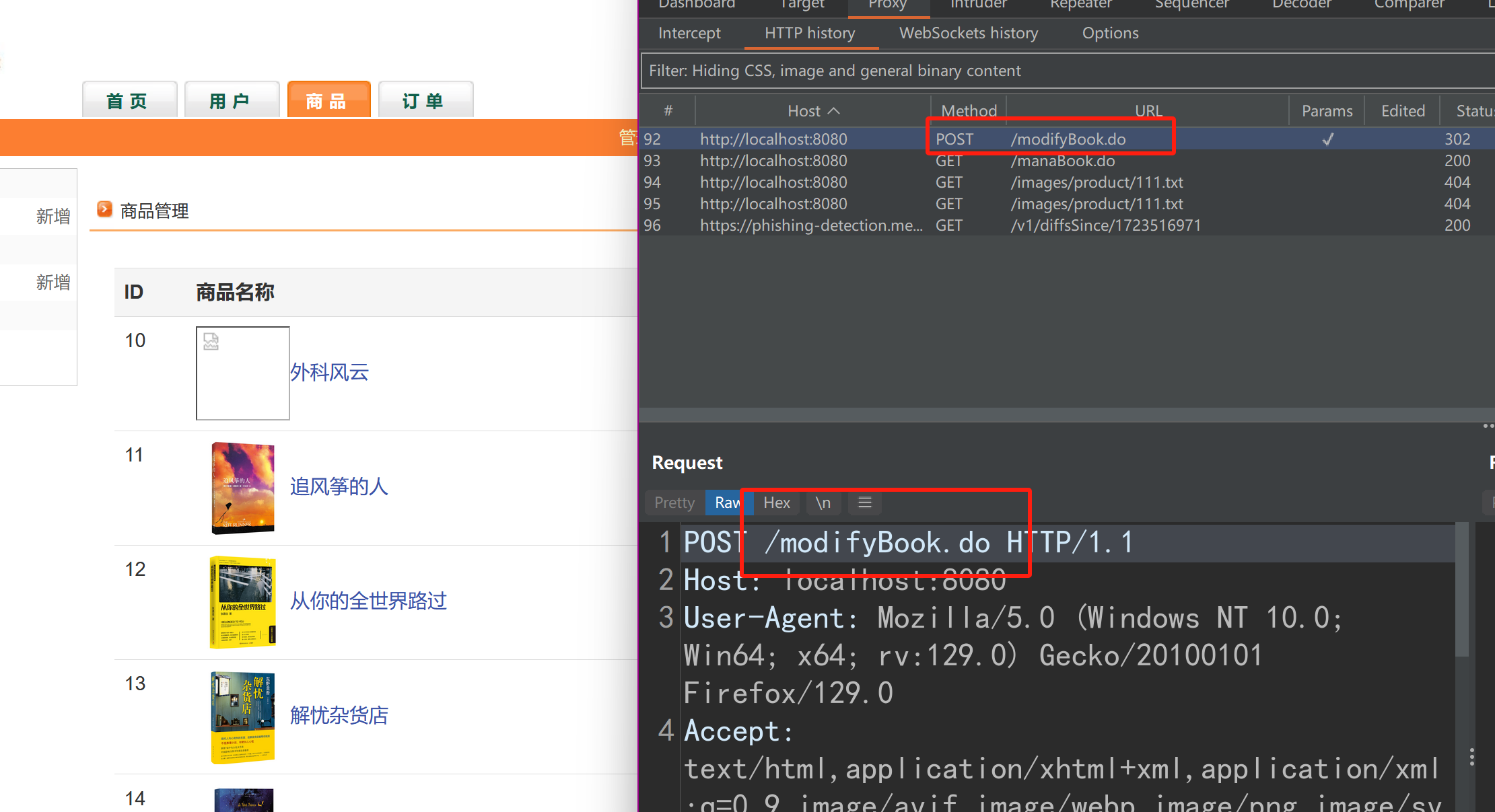Image resolution: width=1495 pixels, height=812 pixels.
Task: Switch to the Repeater tab
Action: coord(1081,4)
